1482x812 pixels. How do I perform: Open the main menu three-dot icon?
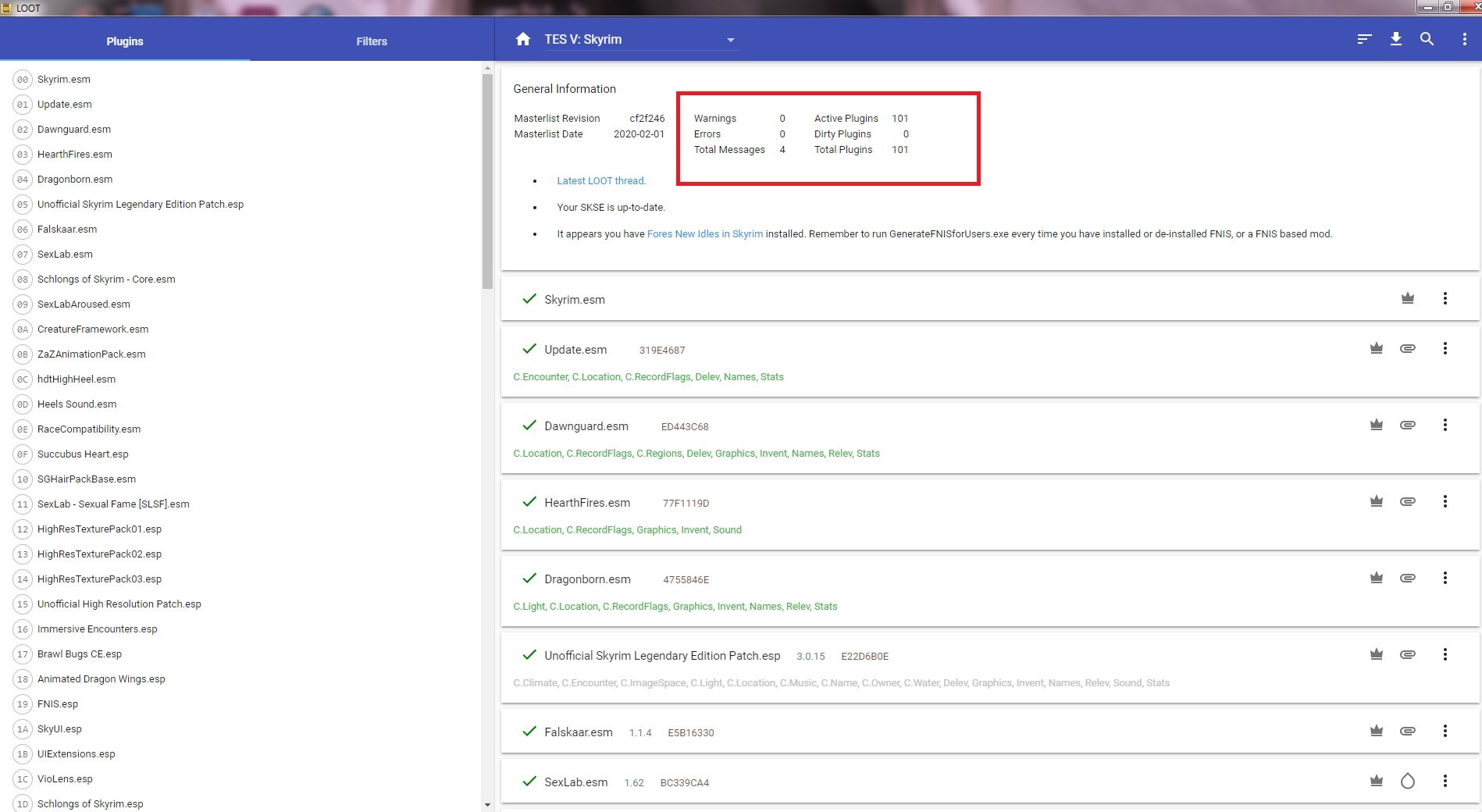pos(1464,40)
